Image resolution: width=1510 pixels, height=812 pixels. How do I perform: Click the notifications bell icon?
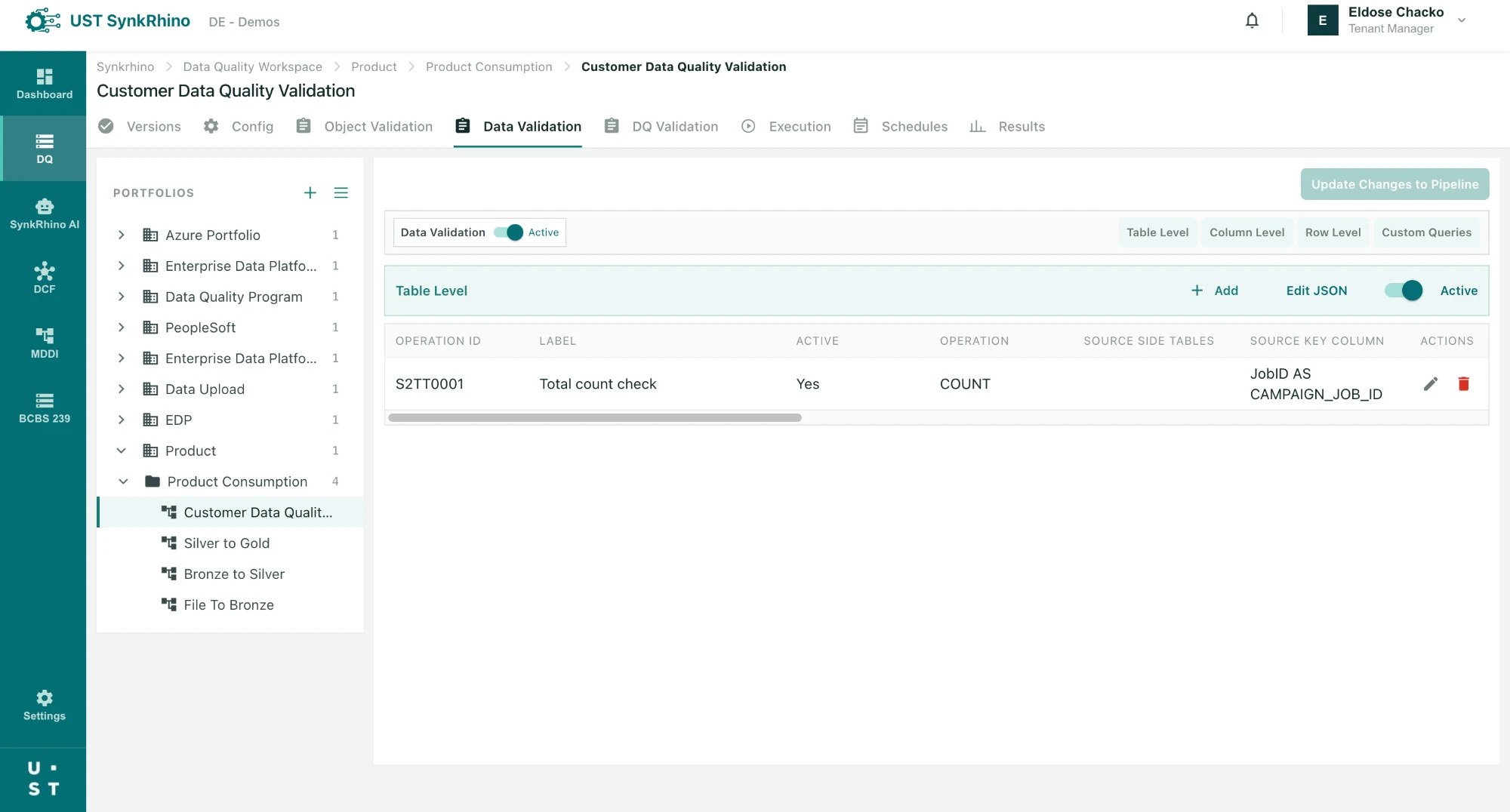pyautogui.click(x=1252, y=21)
